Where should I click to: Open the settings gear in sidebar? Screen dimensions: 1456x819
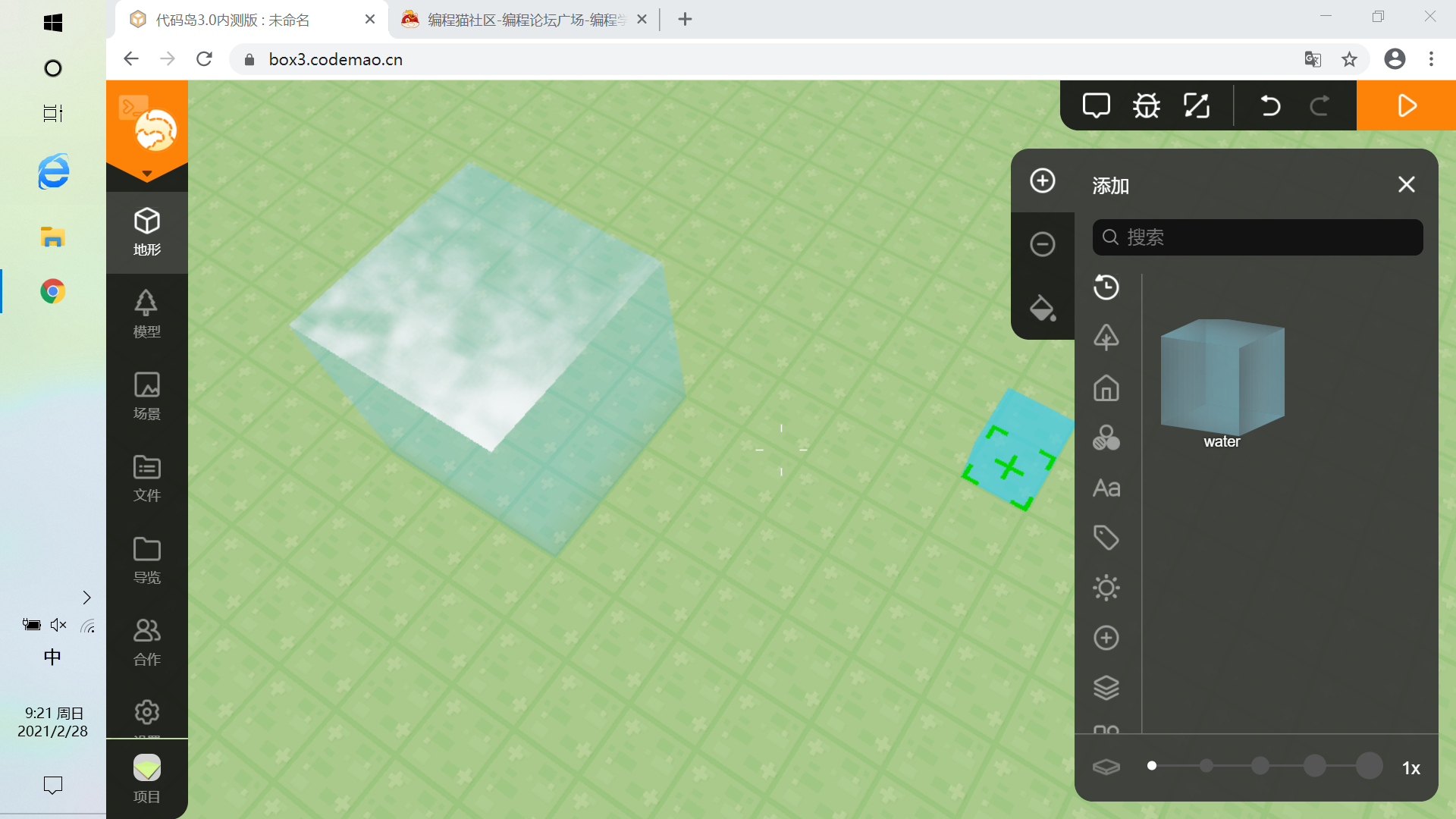(x=147, y=712)
